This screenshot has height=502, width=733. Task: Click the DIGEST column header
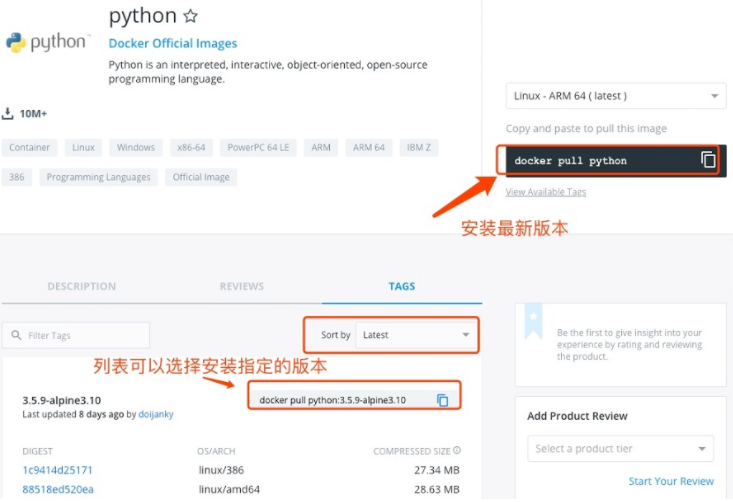coord(37,451)
